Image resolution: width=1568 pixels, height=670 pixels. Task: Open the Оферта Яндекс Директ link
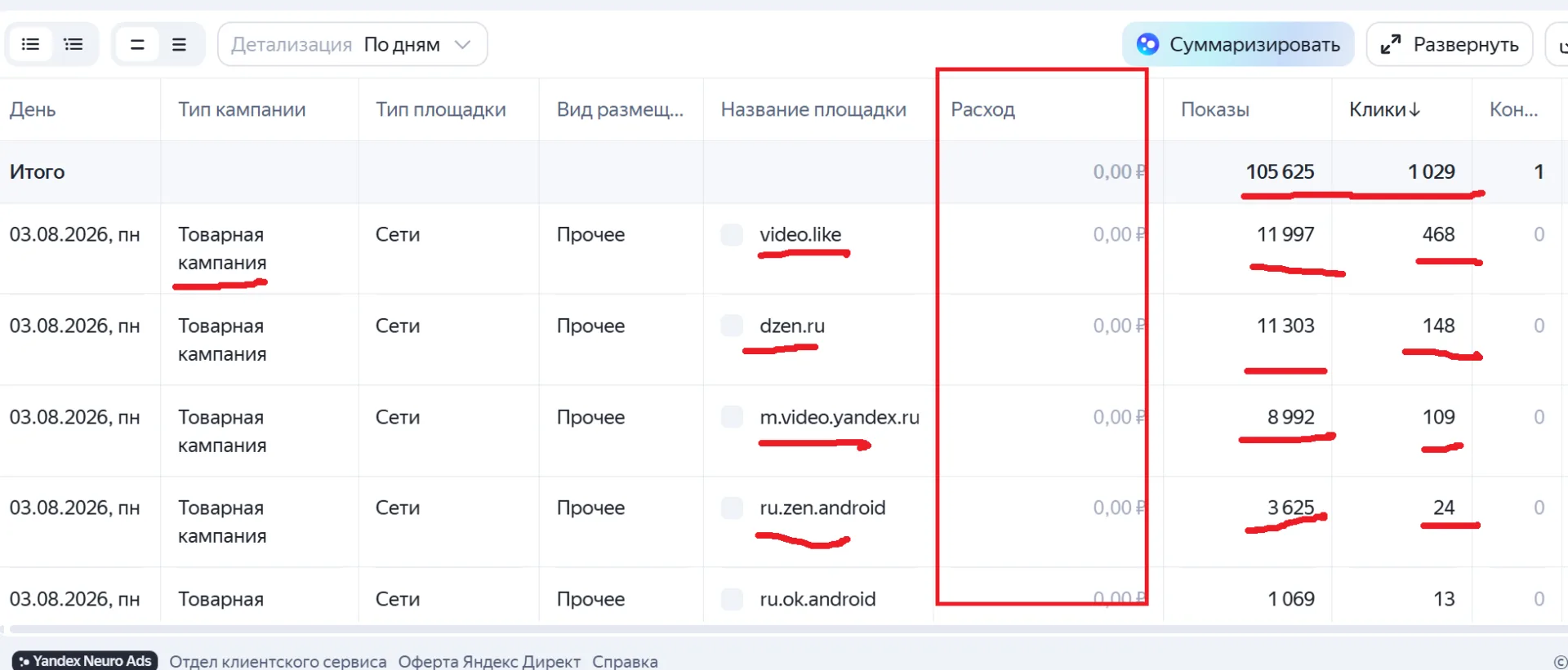[489, 661]
